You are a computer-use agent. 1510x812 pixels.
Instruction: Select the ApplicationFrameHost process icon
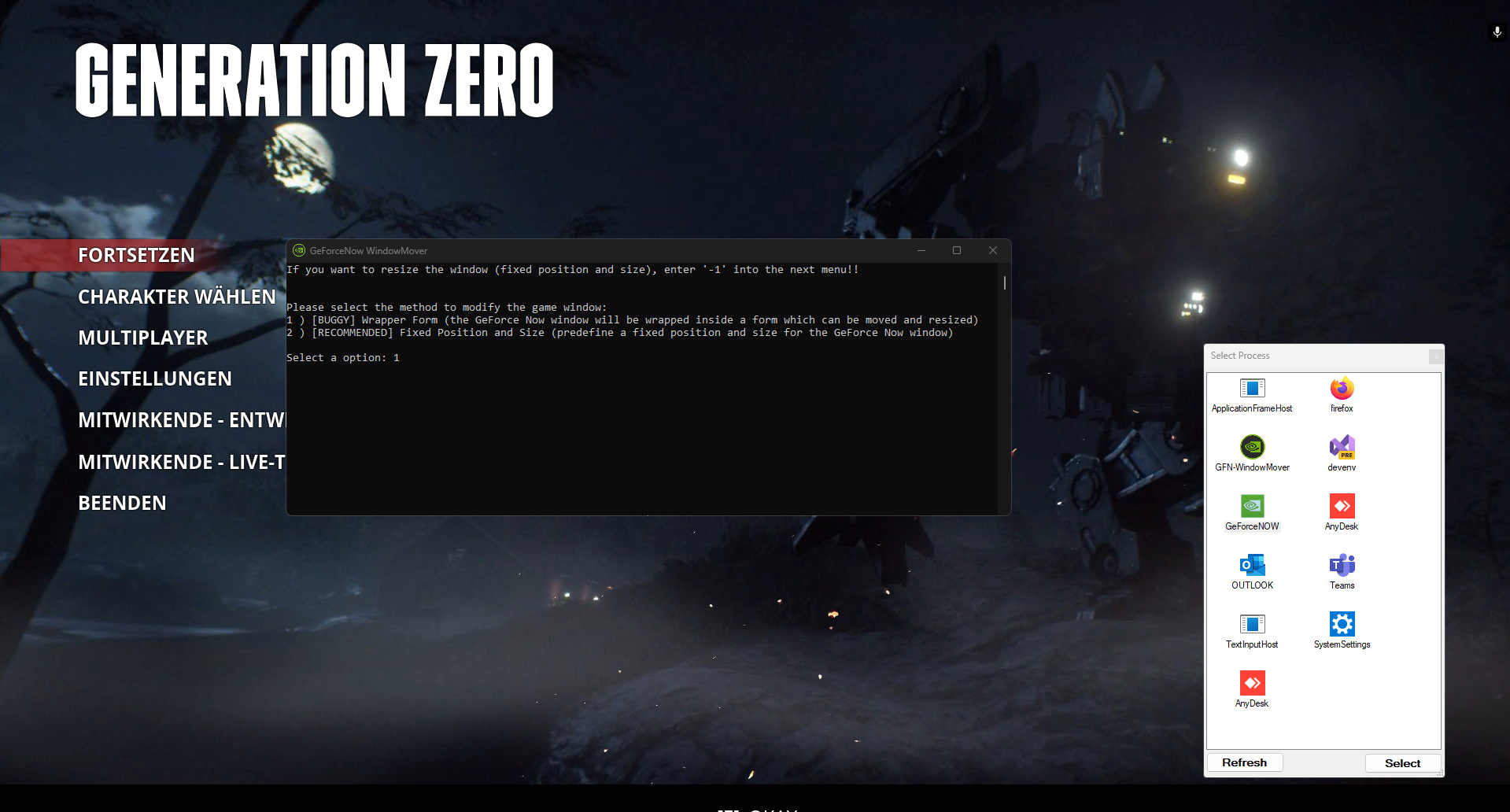click(x=1252, y=389)
